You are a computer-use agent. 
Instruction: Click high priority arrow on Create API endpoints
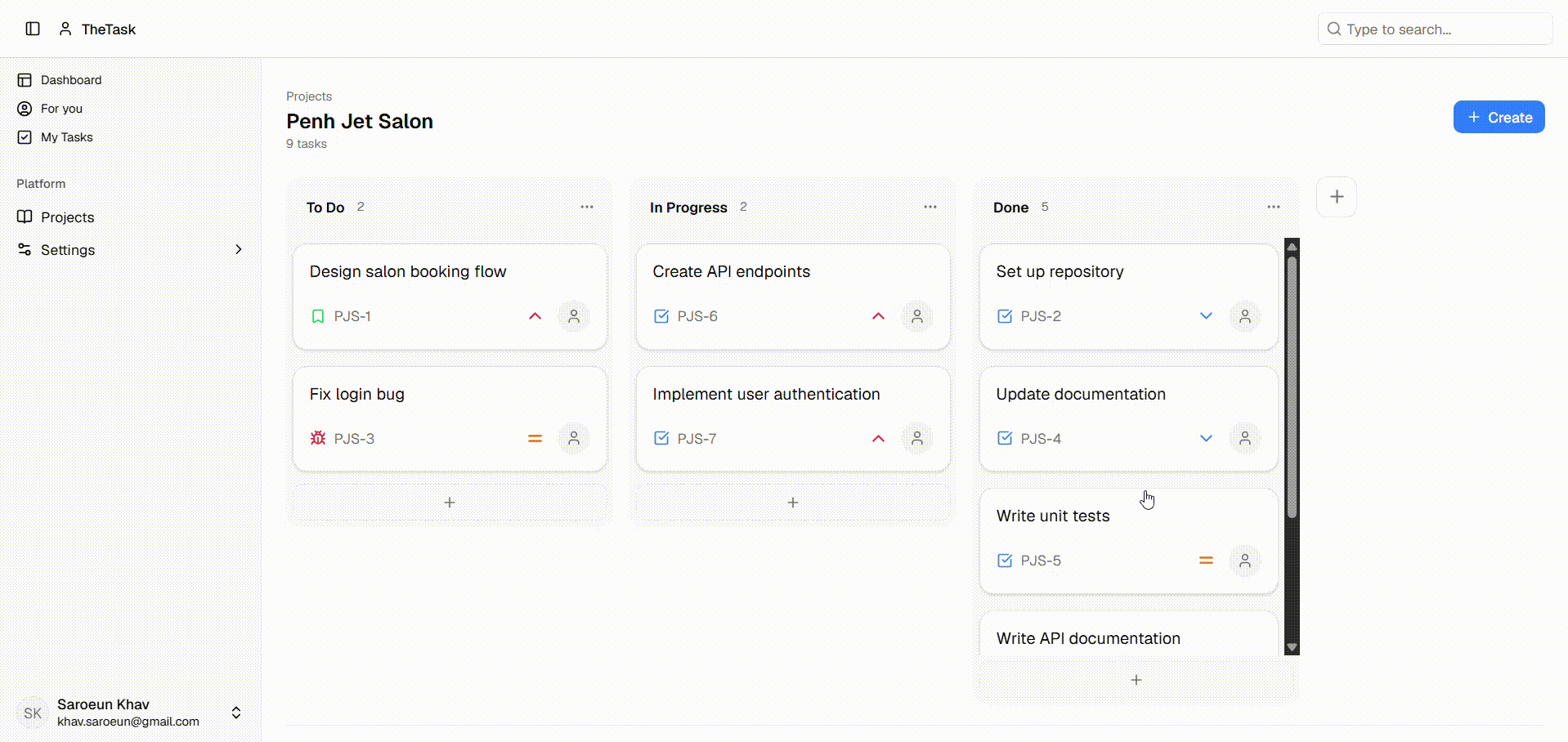point(878,316)
